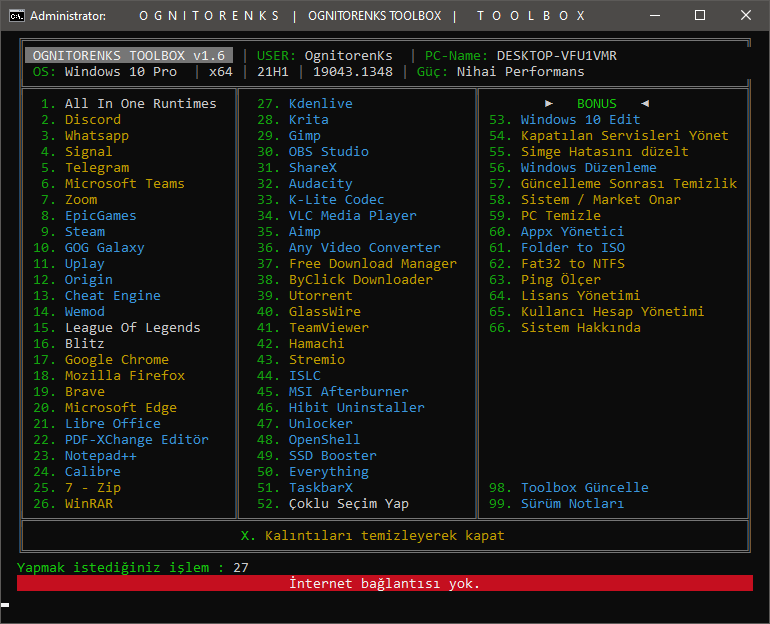Click 'Kapatılan Servisleri Yönet' option
Viewport: 770px width, 624px height.
tap(625, 136)
